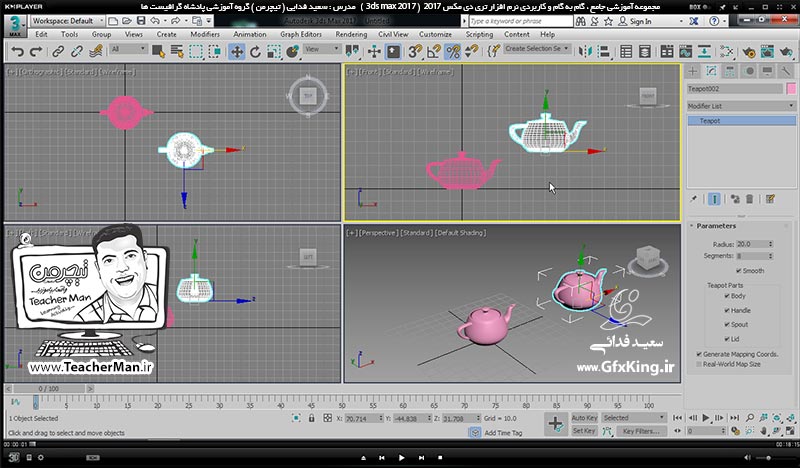Open the selection filter All dropdown
This screenshot has width=800, height=468.
click(x=129, y=49)
